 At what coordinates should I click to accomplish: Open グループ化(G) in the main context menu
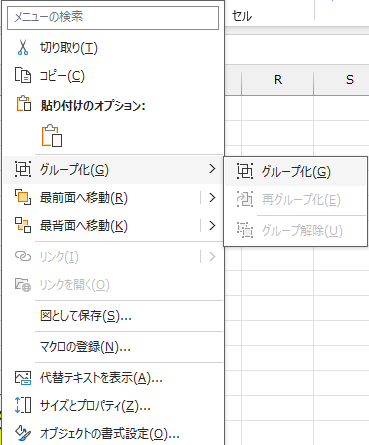coord(113,169)
